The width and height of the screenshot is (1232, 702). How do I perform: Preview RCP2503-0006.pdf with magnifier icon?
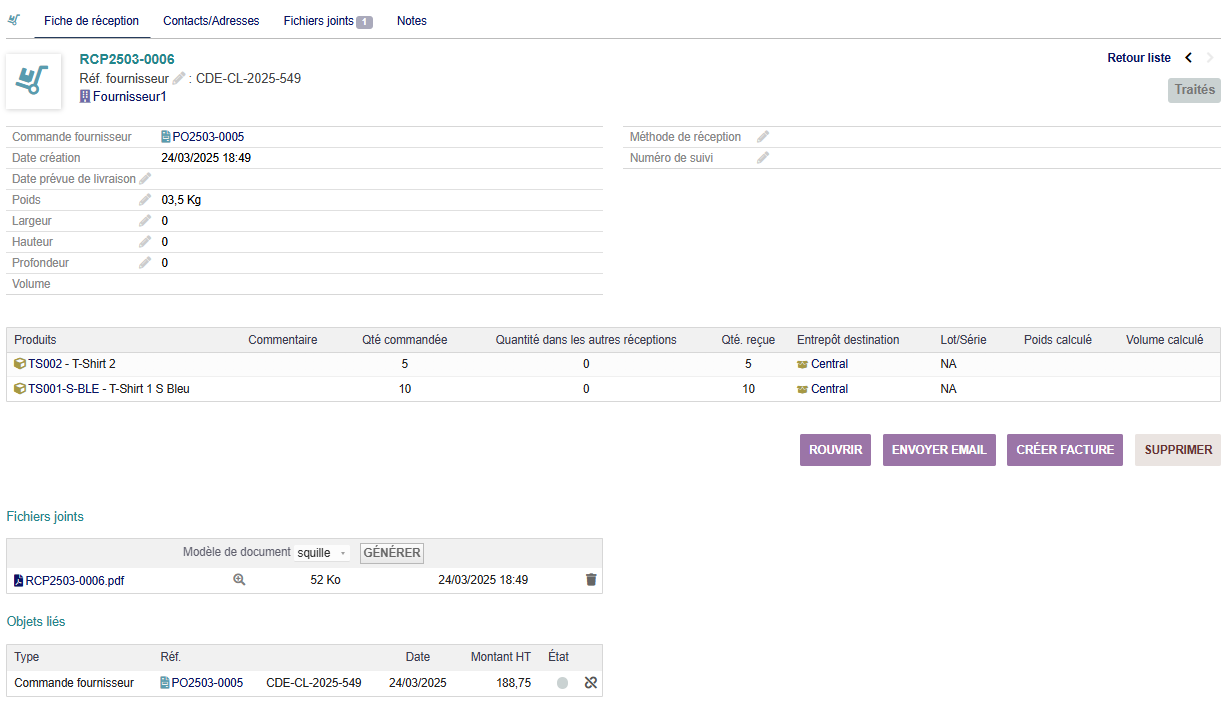(239, 580)
